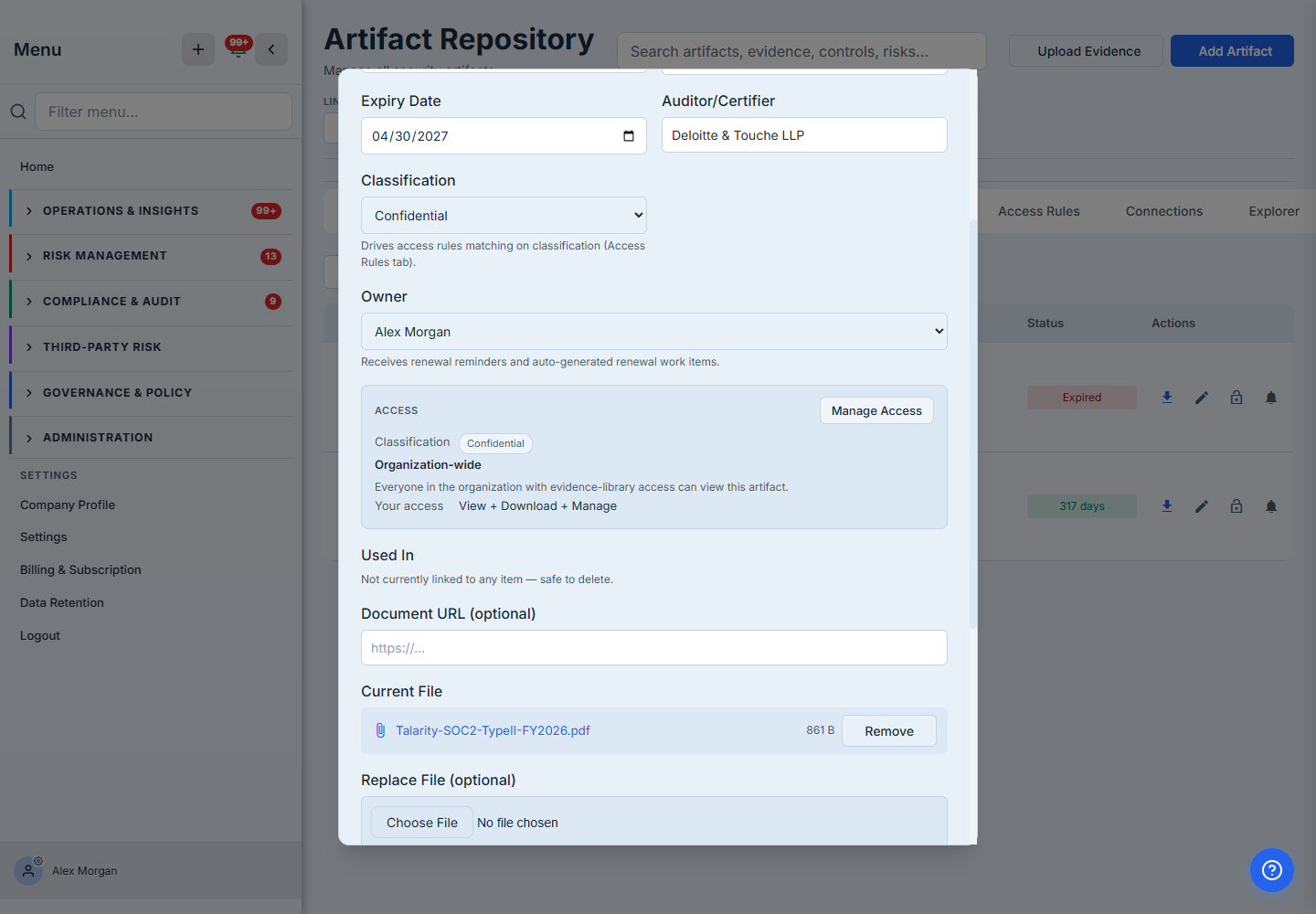The image size is (1316, 914).
Task: Edit the artifact in the 317 days row
Action: coord(1202,506)
